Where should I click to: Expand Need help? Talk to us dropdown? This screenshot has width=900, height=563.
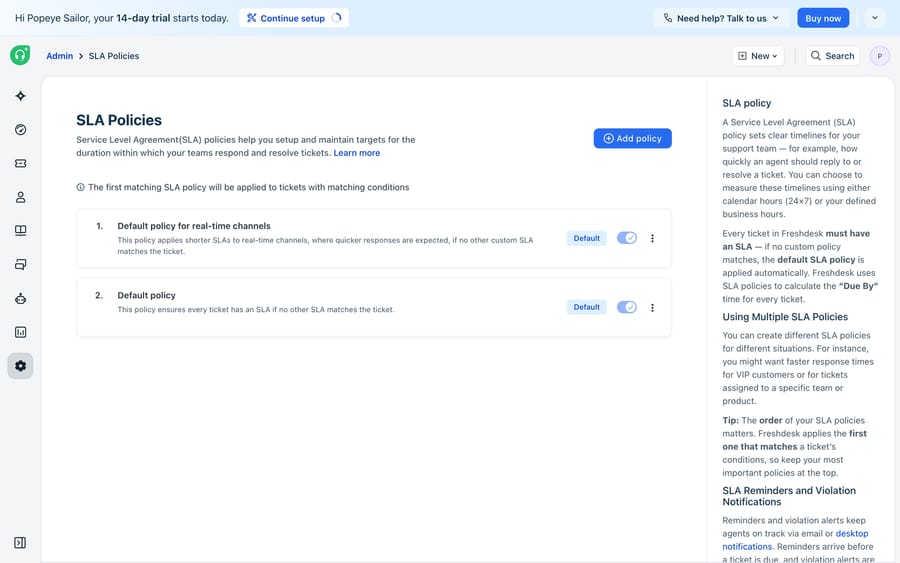tap(721, 18)
